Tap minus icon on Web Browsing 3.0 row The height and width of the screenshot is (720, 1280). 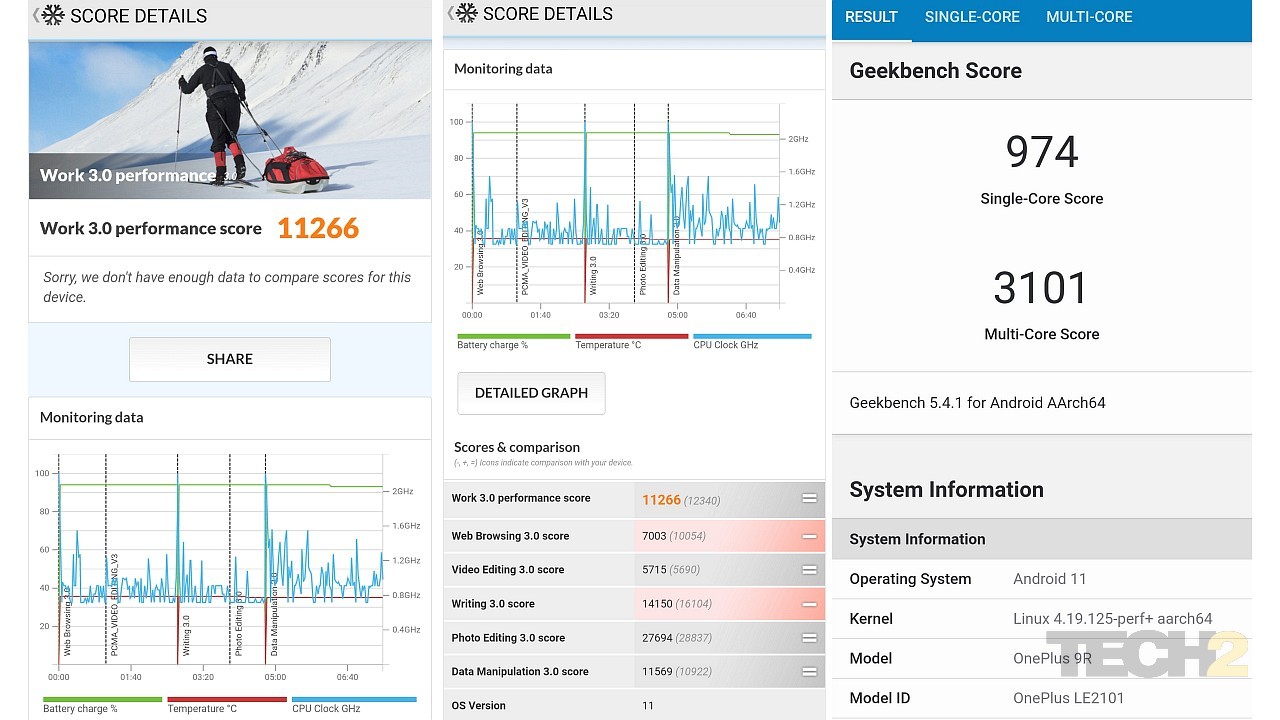[809, 536]
